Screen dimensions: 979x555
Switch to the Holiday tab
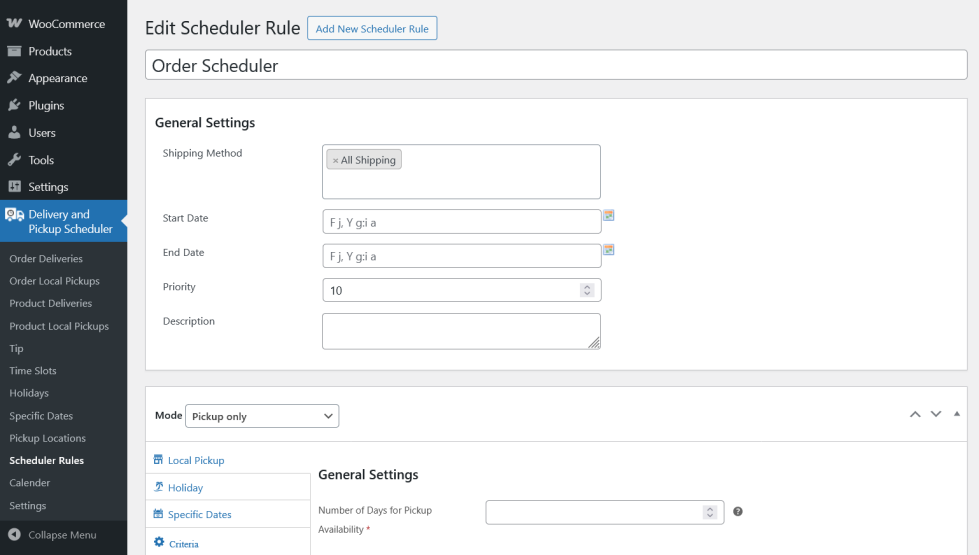(185, 488)
